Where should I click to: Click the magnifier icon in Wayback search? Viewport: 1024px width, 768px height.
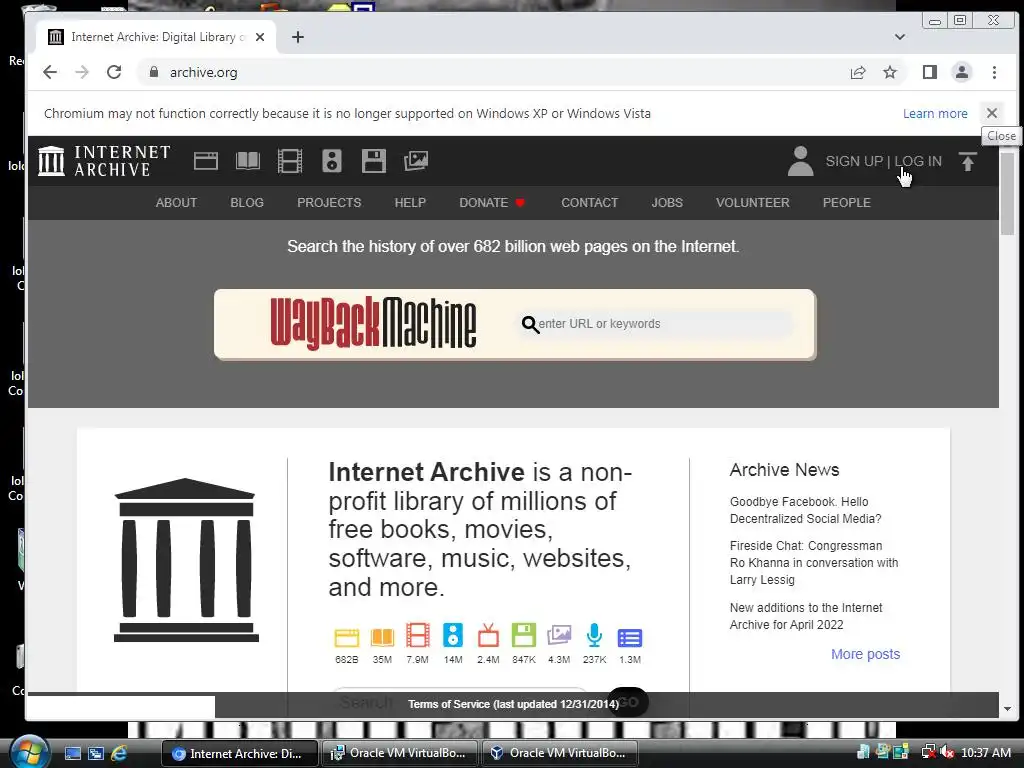530,324
